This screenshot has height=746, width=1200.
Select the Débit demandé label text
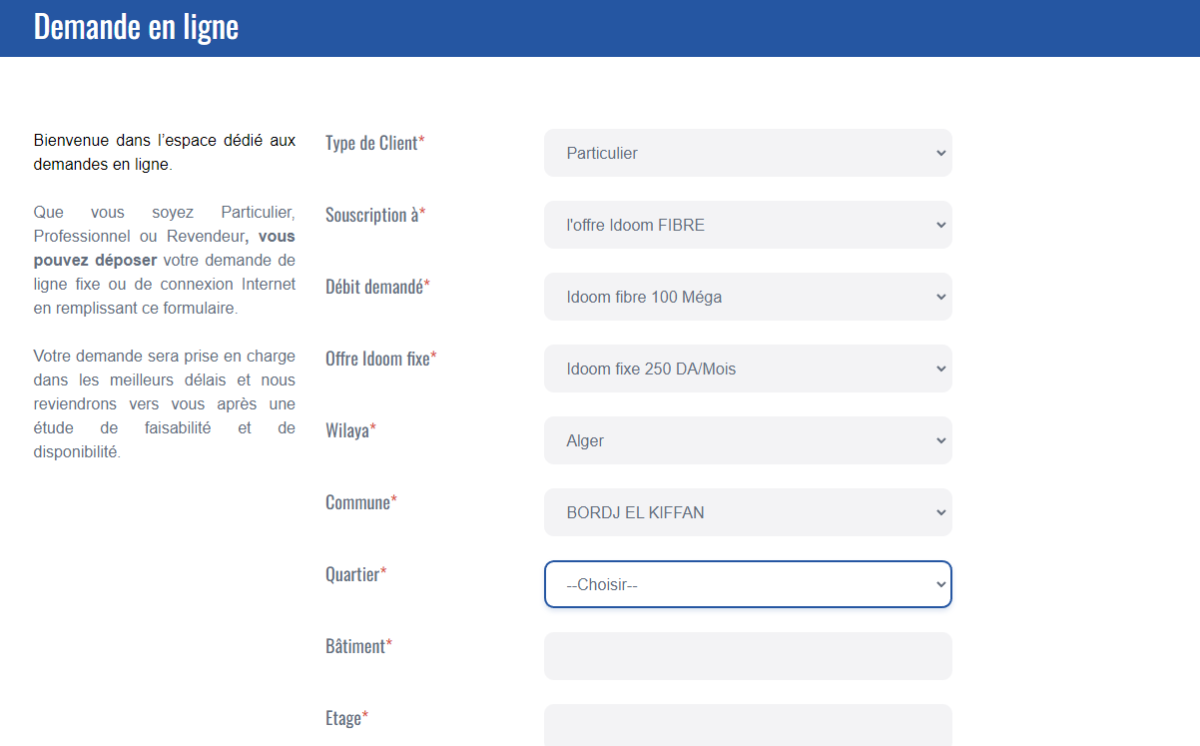(377, 287)
